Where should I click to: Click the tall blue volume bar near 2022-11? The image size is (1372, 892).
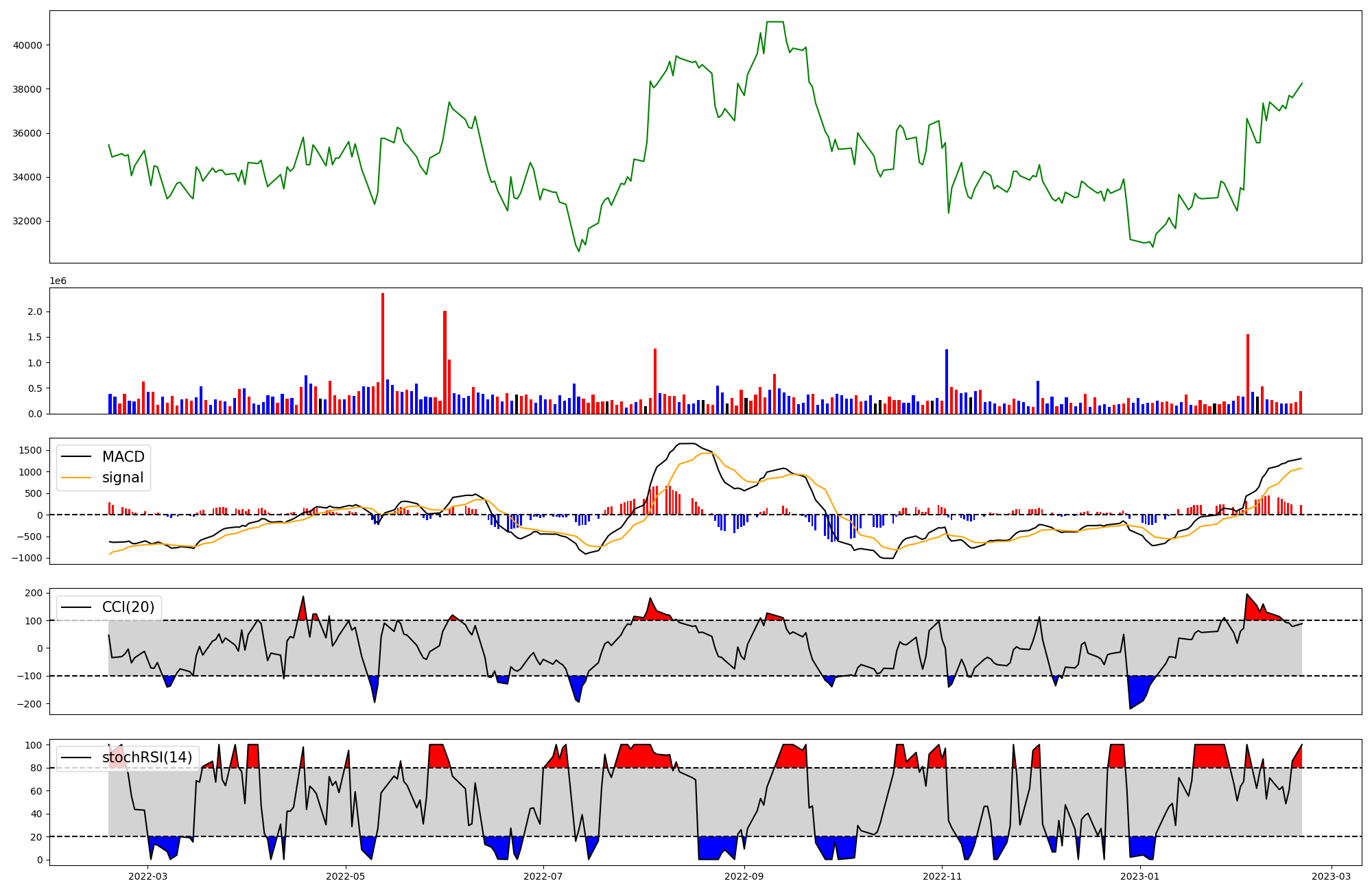(947, 381)
